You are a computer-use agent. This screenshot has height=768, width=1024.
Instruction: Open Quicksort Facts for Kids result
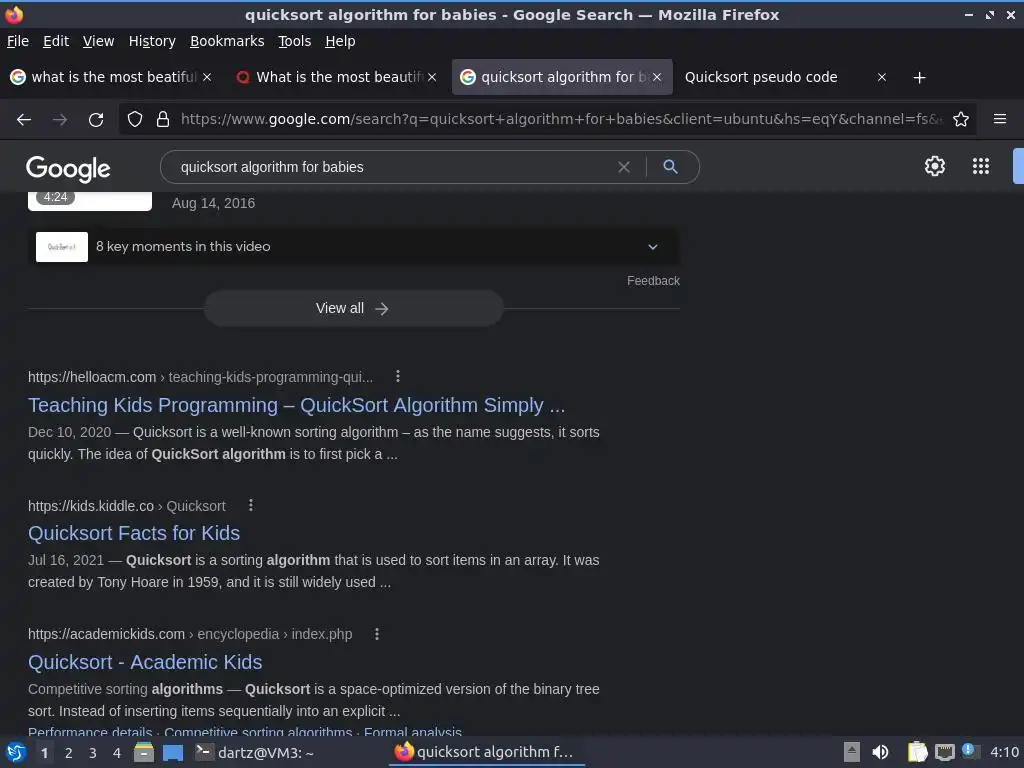tap(134, 533)
